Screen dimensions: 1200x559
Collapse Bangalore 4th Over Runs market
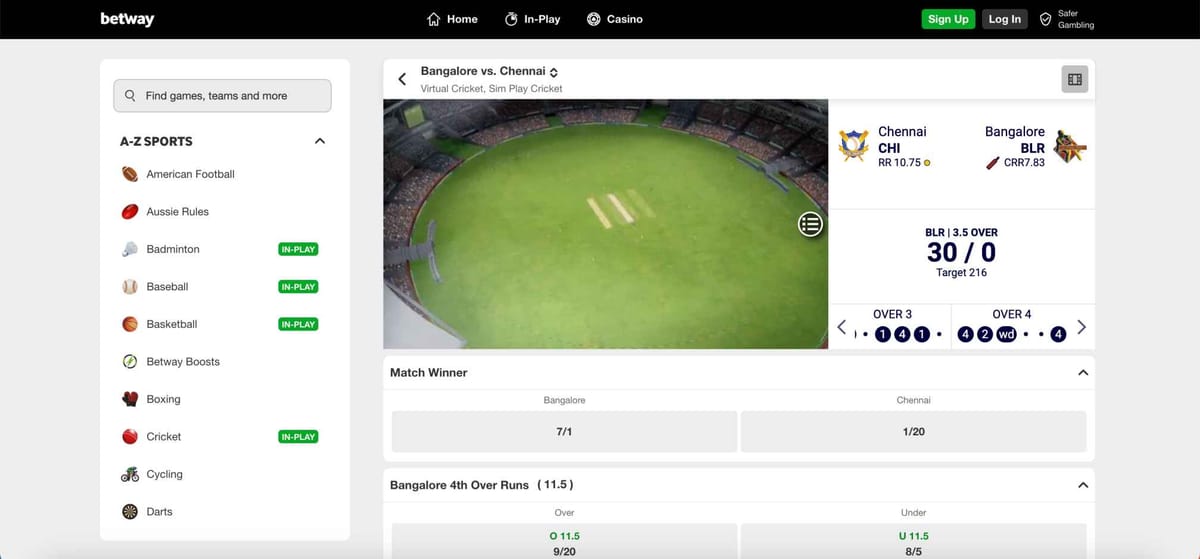coord(1082,485)
